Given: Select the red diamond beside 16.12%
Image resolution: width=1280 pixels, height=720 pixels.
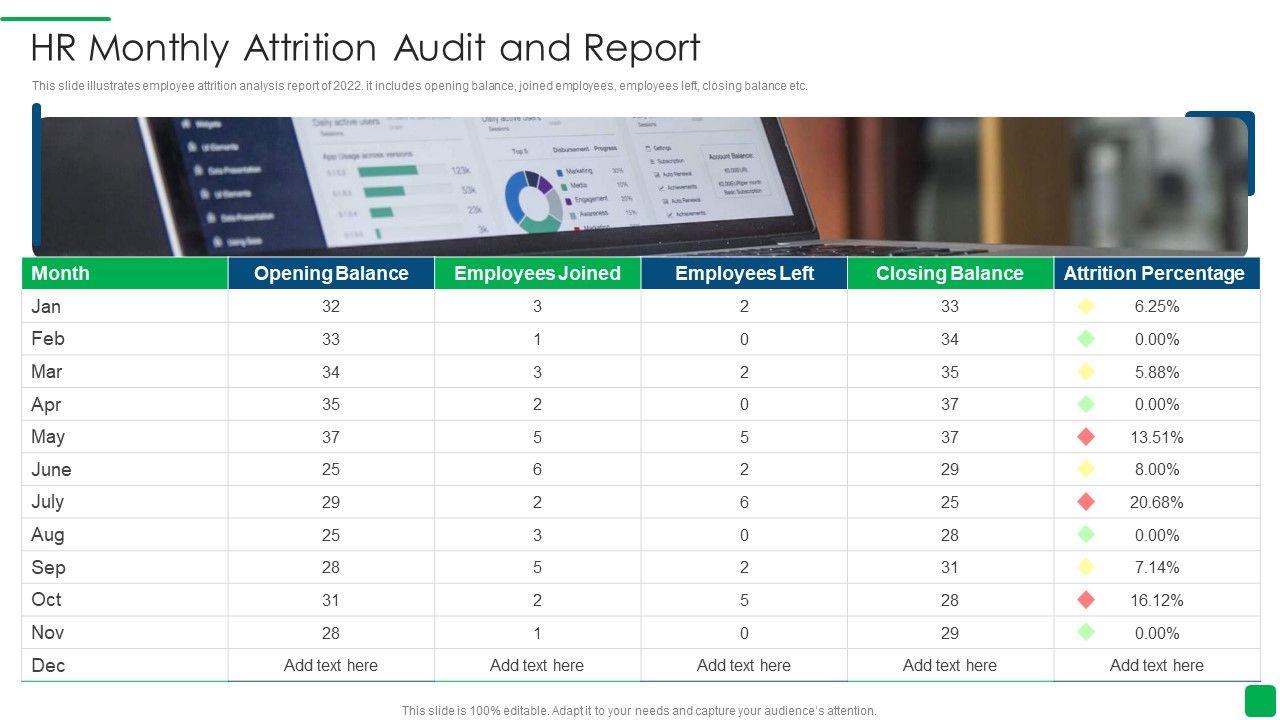Looking at the screenshot, I should 1086,600.
